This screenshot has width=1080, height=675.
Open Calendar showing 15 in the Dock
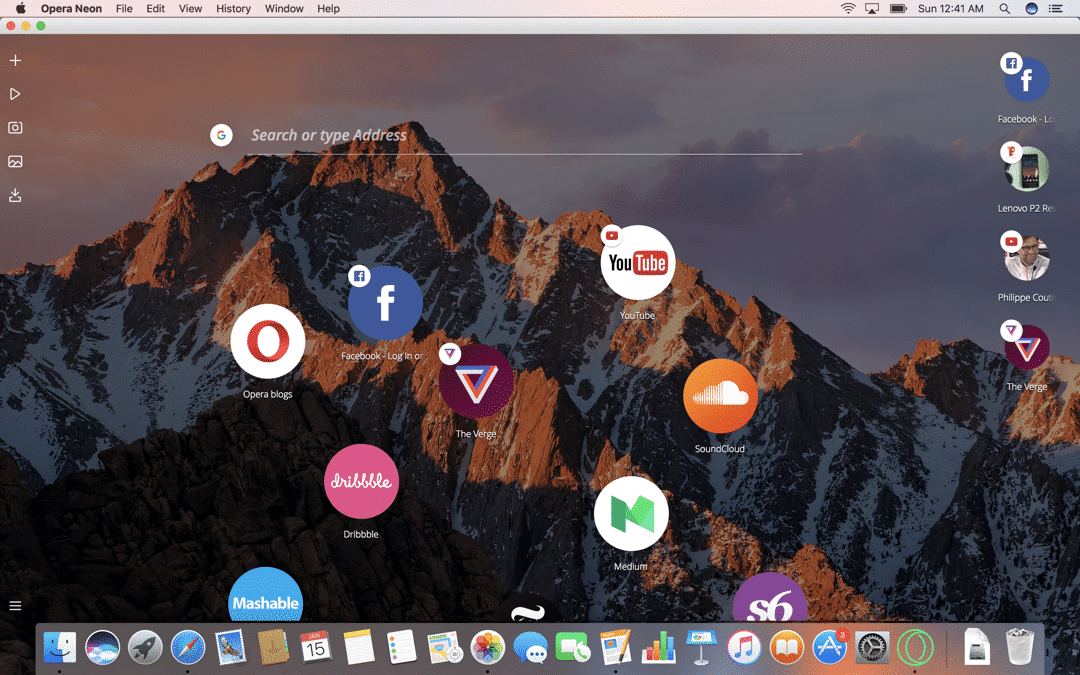[x=315, y=647]
